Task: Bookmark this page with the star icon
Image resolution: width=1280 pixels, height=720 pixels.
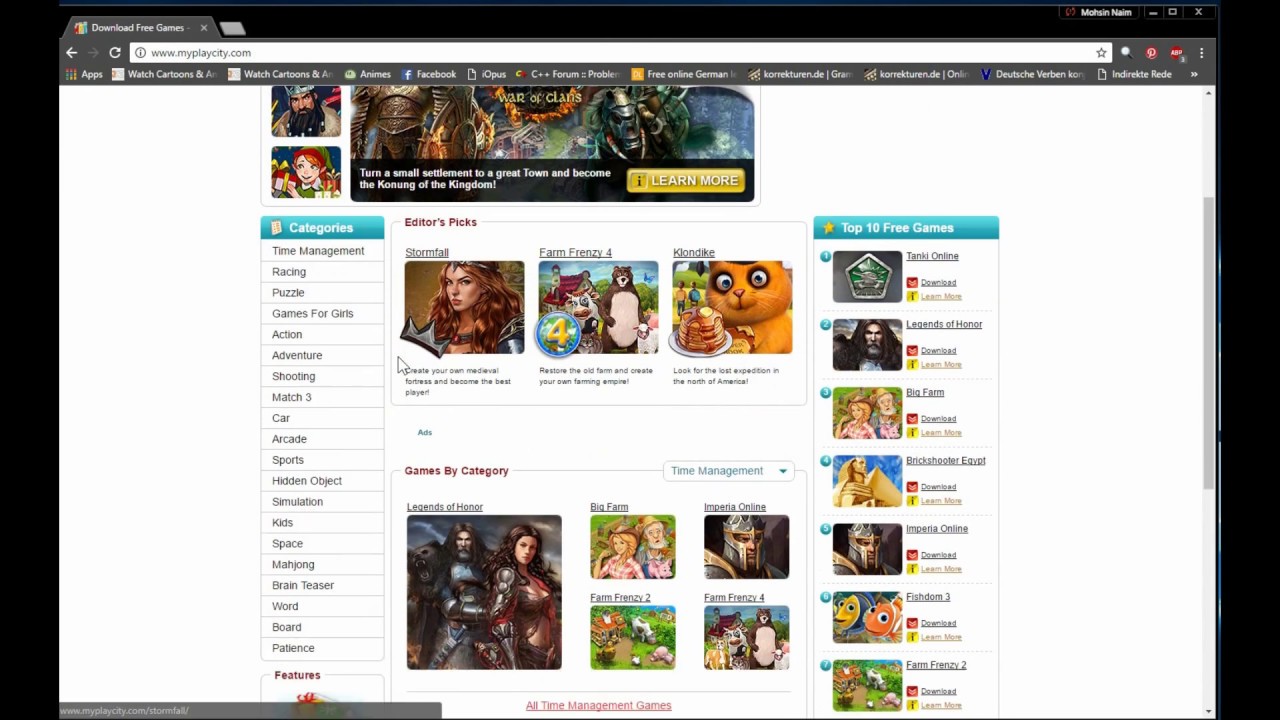Action: [1101, 53]
